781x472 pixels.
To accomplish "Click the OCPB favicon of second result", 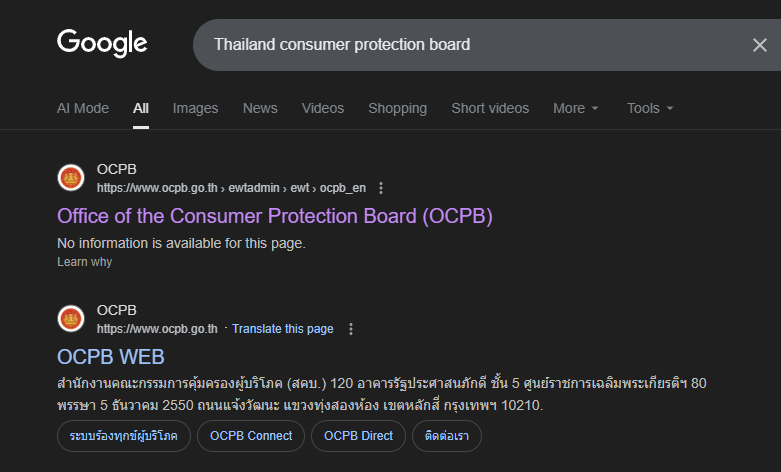I will (72, 319).
